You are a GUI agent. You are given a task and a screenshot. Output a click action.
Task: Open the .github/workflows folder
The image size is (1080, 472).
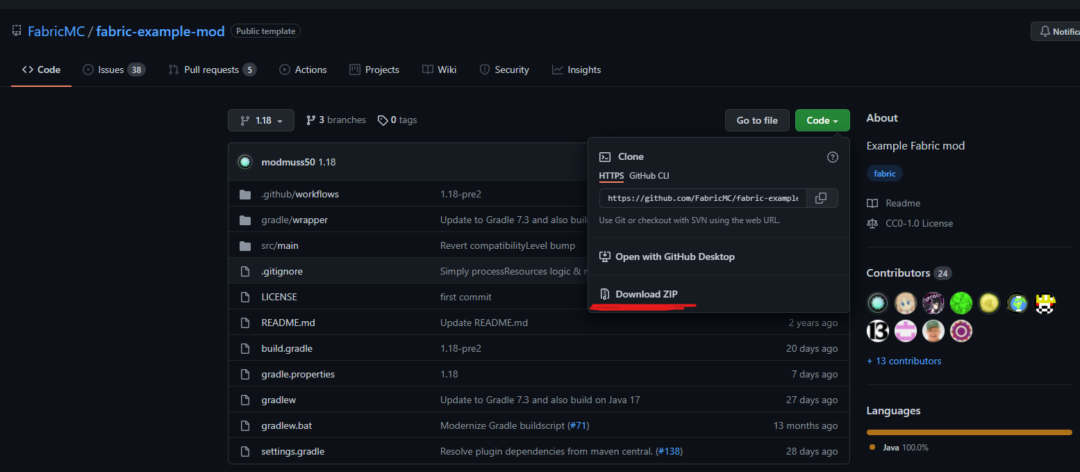300,194
